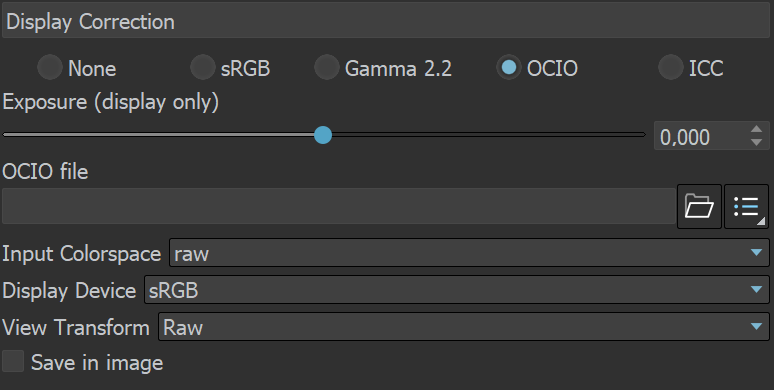The width and height of the screenshot is (774, 390).
Task: Open the OCIO file folder browser
Action: click(699, 206)
